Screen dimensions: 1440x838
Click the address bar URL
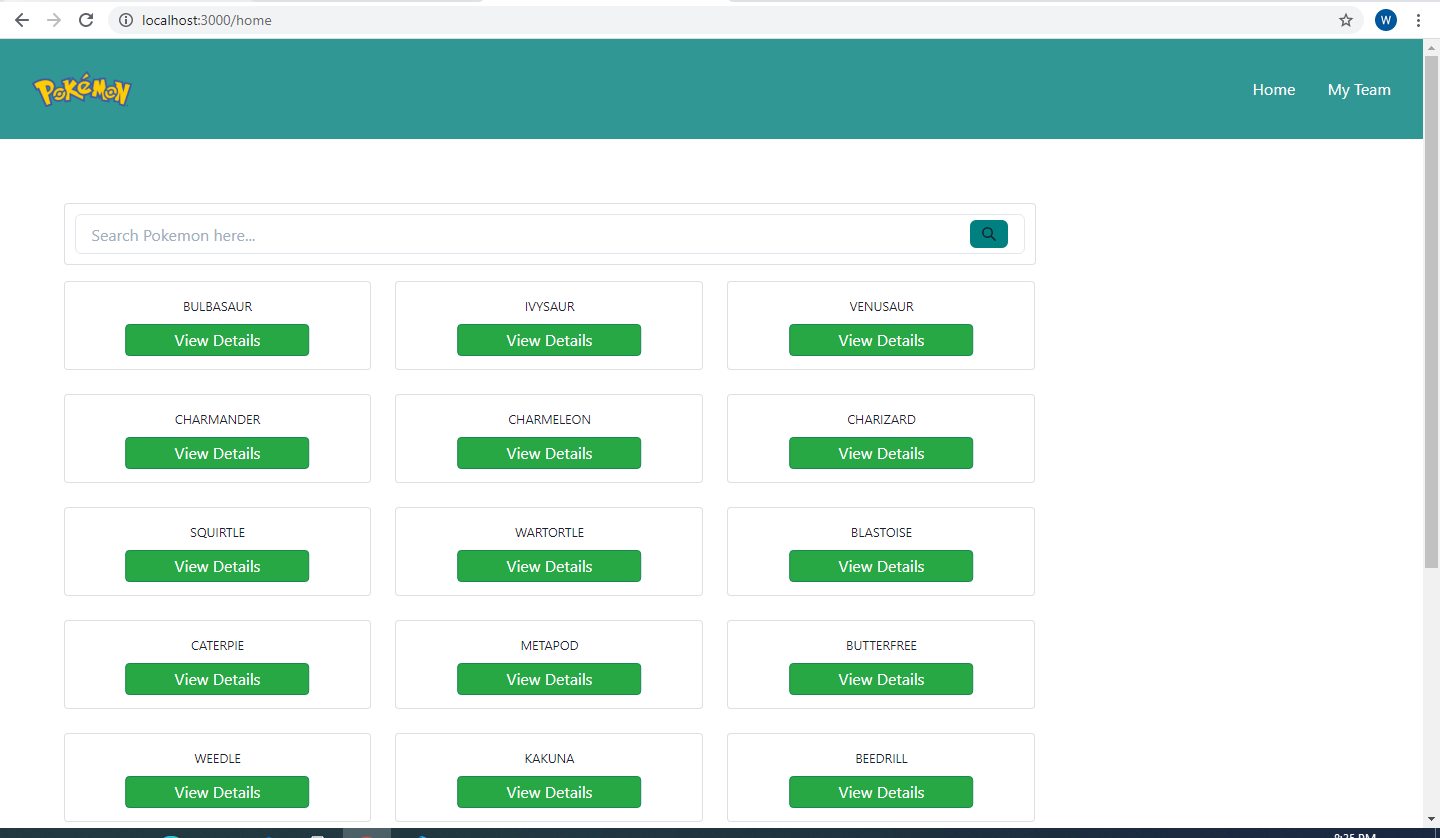tap(207, 20)
